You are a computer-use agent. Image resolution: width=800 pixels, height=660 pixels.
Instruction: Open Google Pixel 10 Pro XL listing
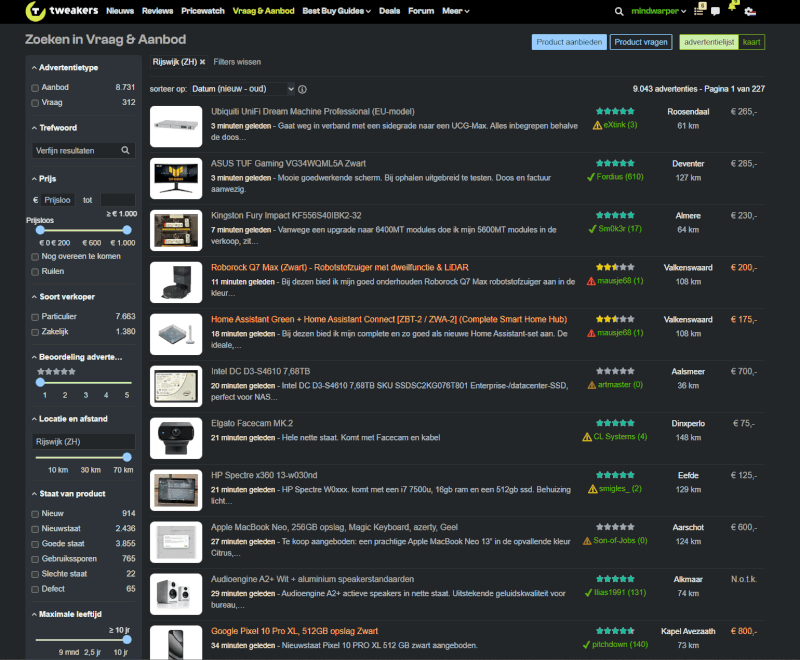[294, 631]
